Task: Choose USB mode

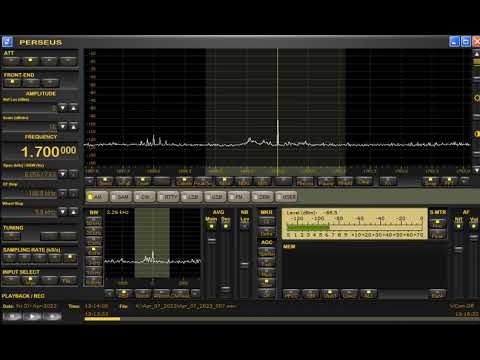Action: 215,197
